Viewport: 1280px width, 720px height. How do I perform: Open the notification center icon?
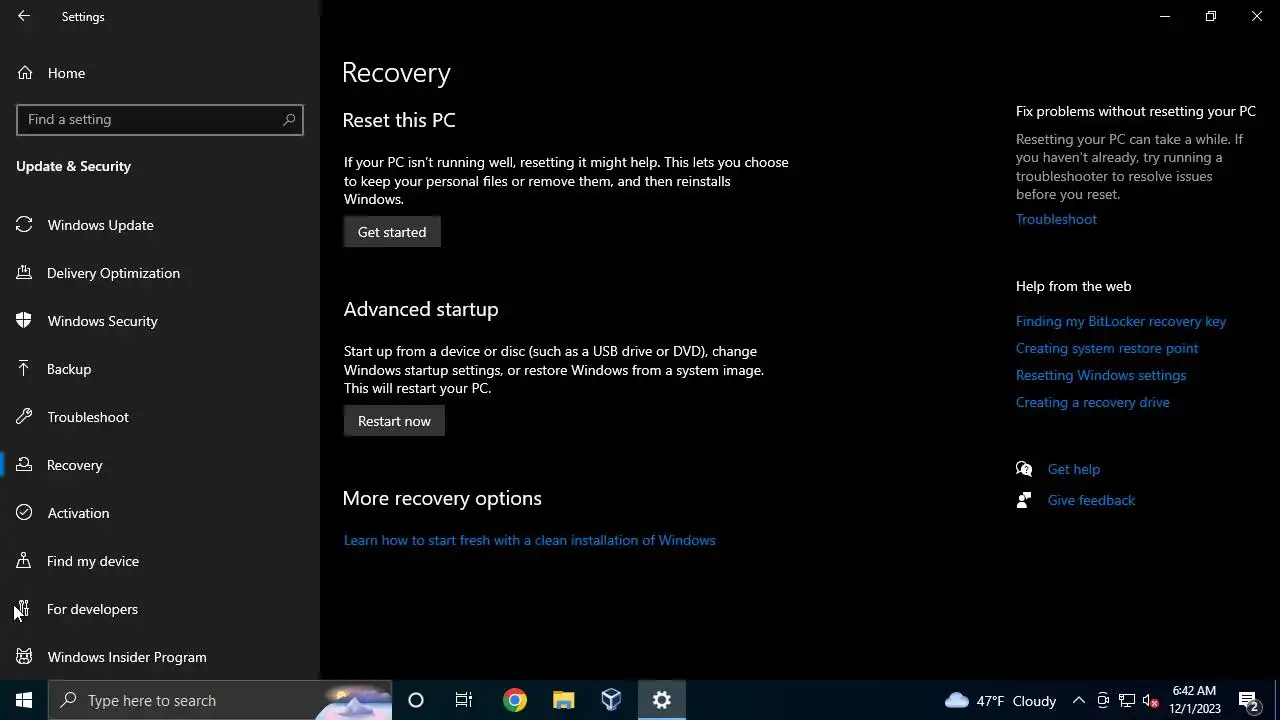point(1248,700)
